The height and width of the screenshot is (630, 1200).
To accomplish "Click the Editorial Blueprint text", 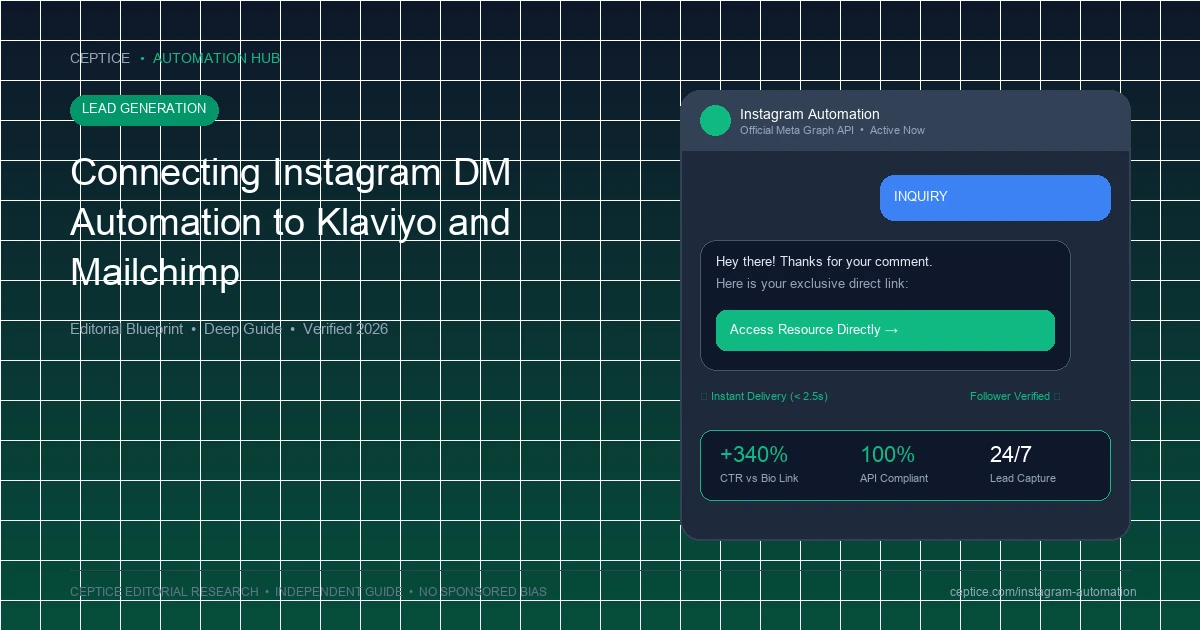I will point(126,329).
